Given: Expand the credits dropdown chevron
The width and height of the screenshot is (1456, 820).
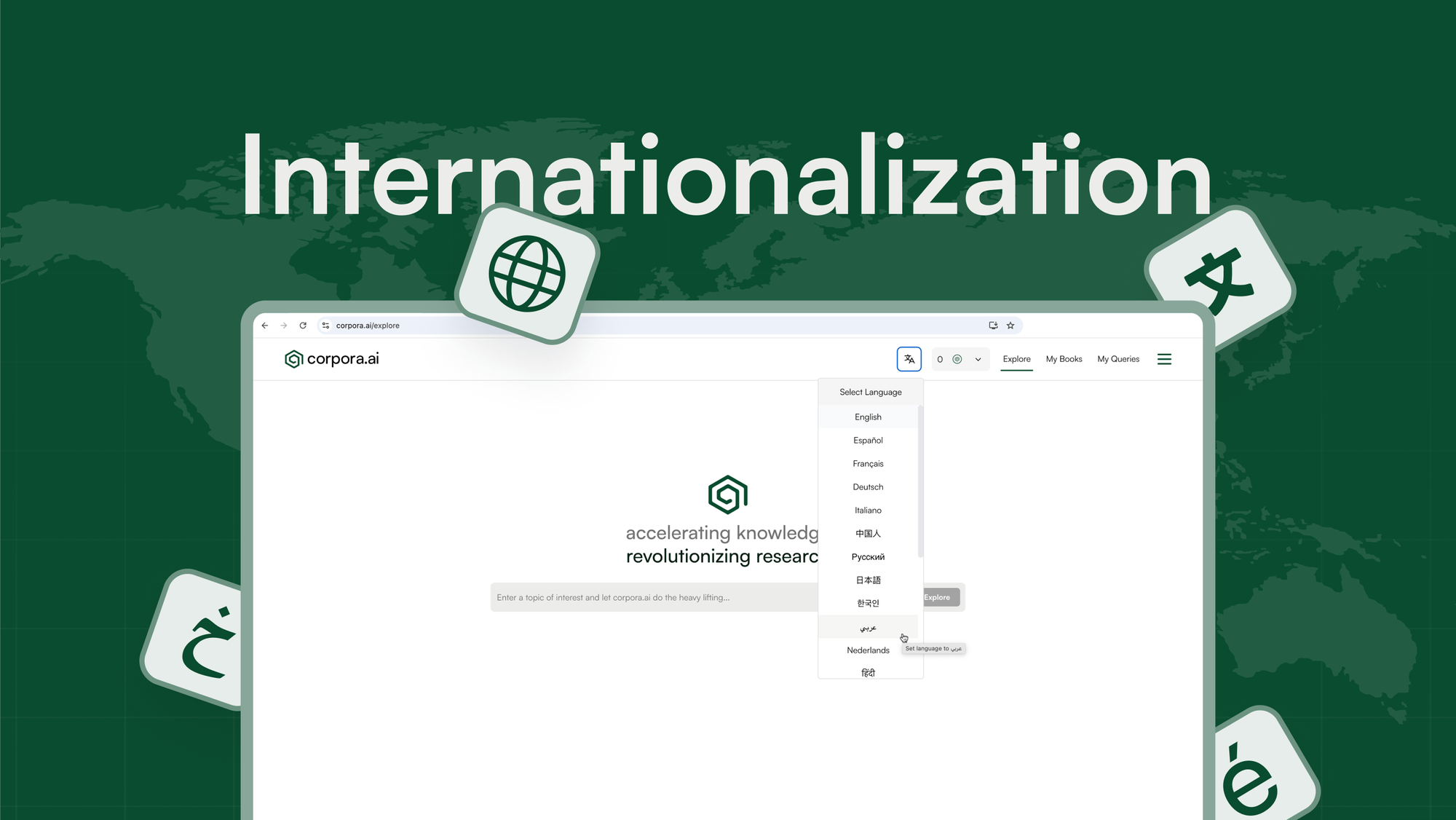Looking at the screenshot, I should tap(978, 359).
